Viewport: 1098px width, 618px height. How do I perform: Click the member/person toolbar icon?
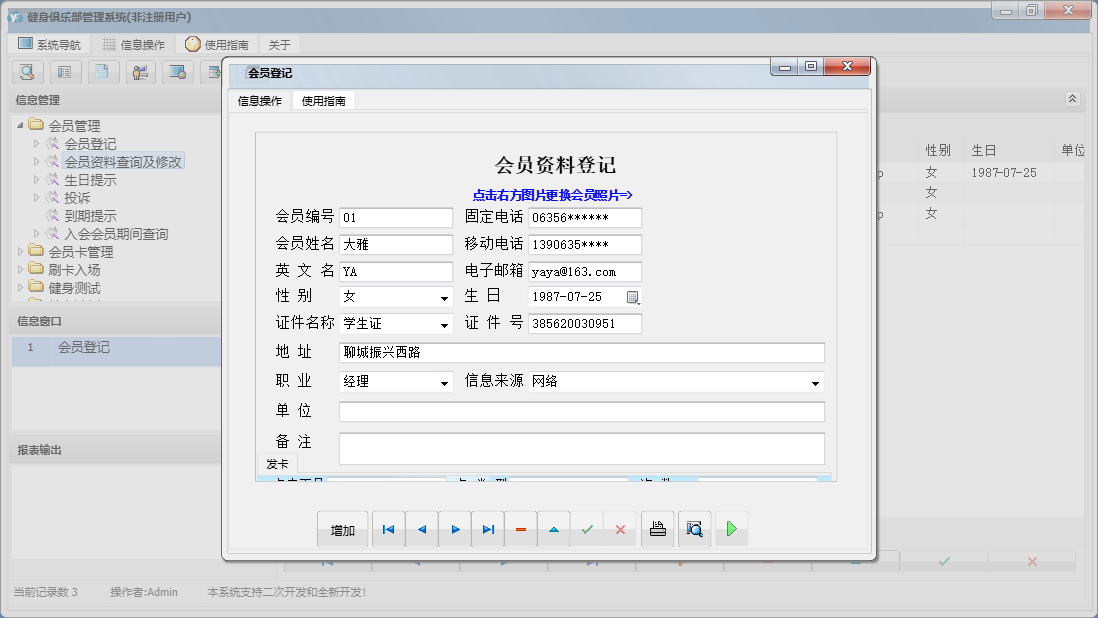[x=140, y=72]
